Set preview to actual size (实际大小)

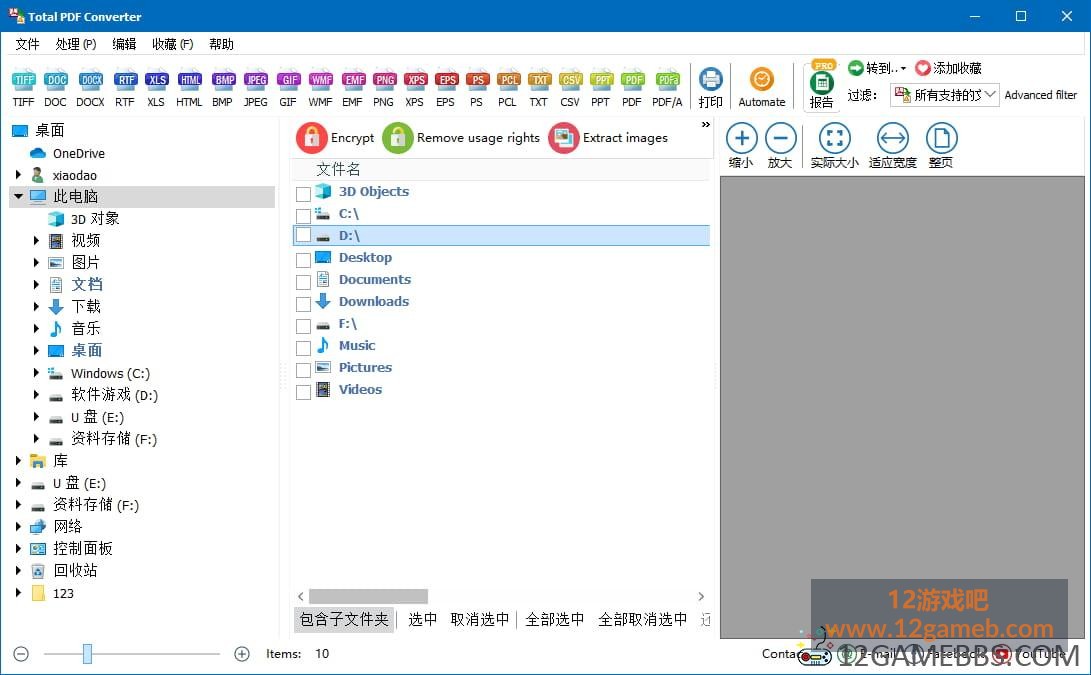(835, 145)
